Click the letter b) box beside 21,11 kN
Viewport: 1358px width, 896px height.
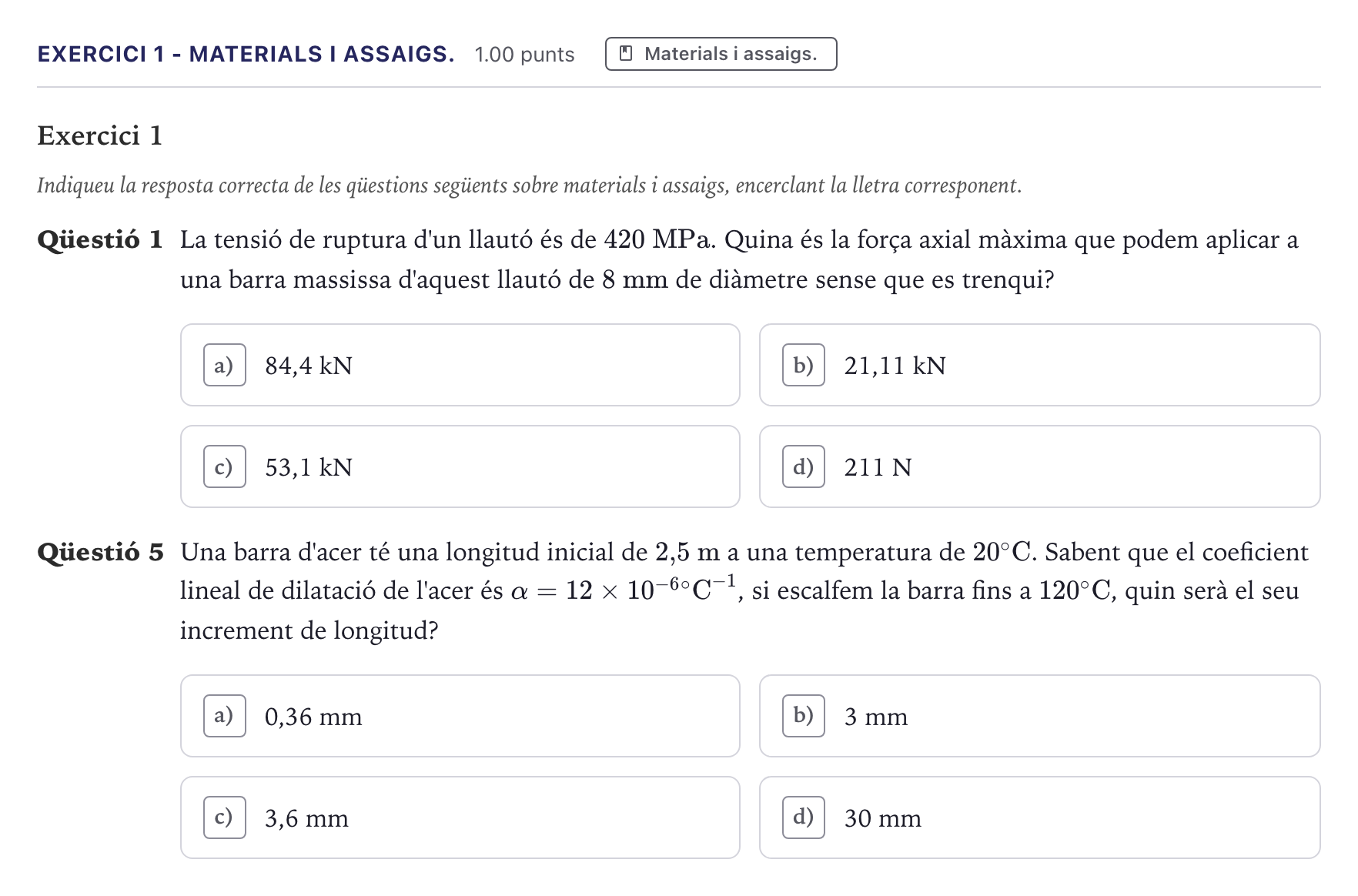click(x=804, y=365)
